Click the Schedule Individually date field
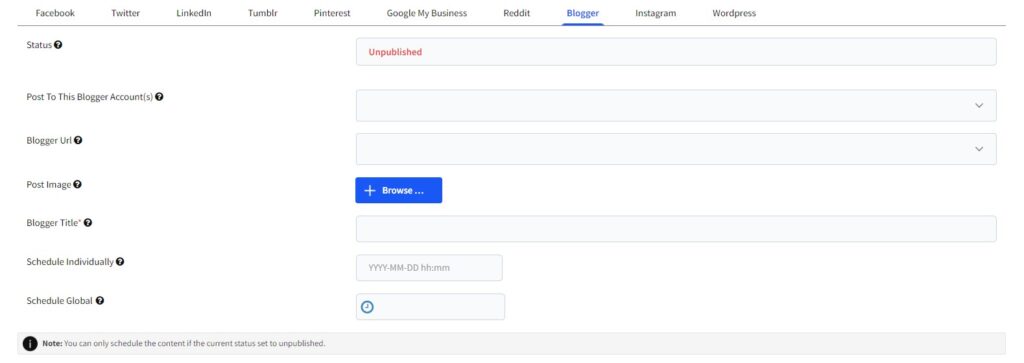Viewport: 1024px width, 363px height. coord(429,268)
